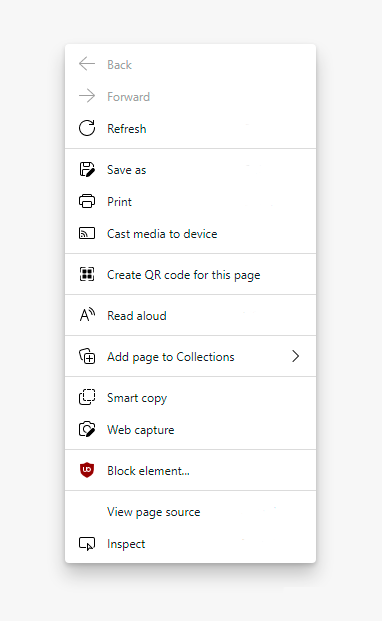Open View page source
The width and height of the screenshot is (382, 621).
click(190, 512)
